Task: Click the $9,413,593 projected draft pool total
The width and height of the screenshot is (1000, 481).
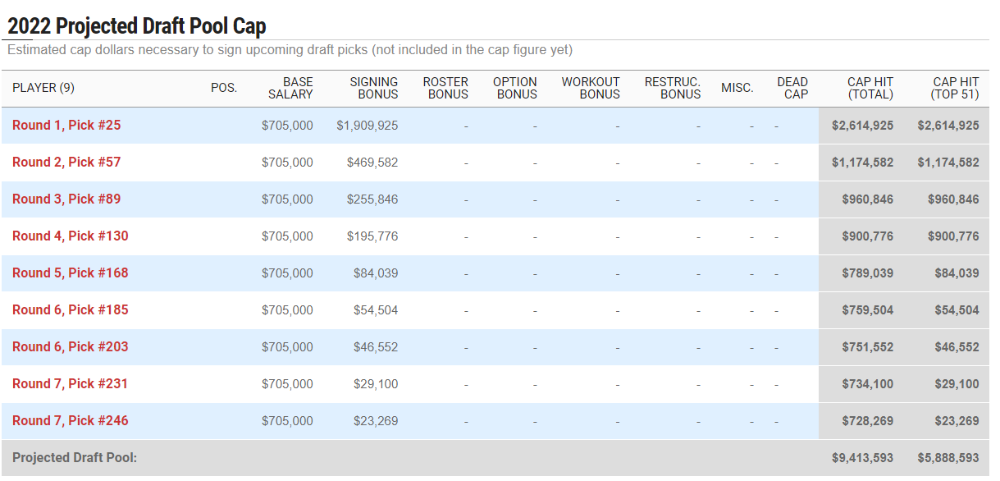Action: point(862,458)
